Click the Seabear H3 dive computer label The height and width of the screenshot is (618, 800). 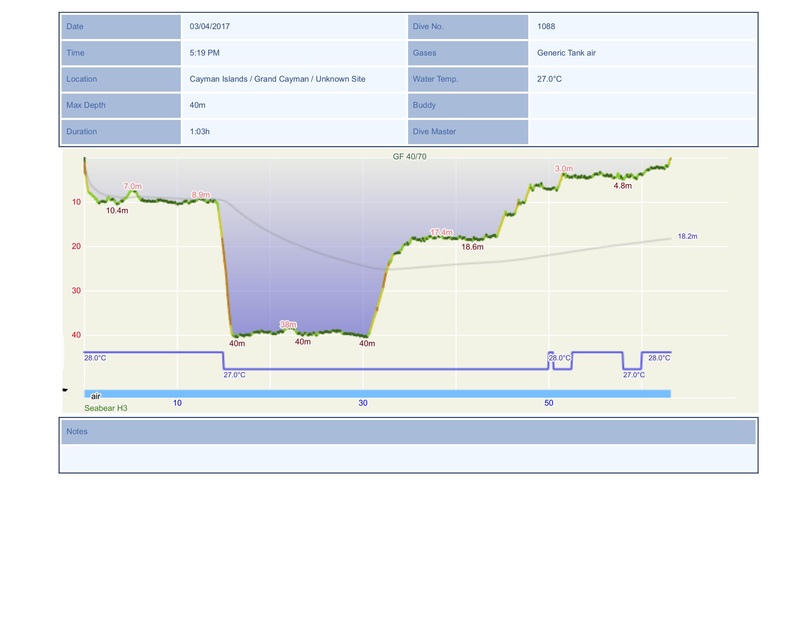pos(108,407)
